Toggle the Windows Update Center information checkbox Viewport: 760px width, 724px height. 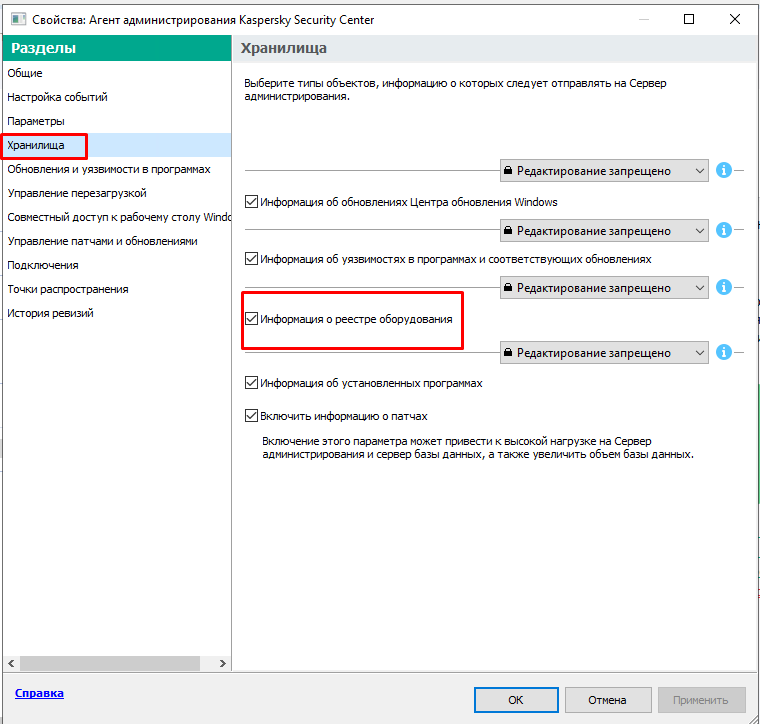click(251, 202)
